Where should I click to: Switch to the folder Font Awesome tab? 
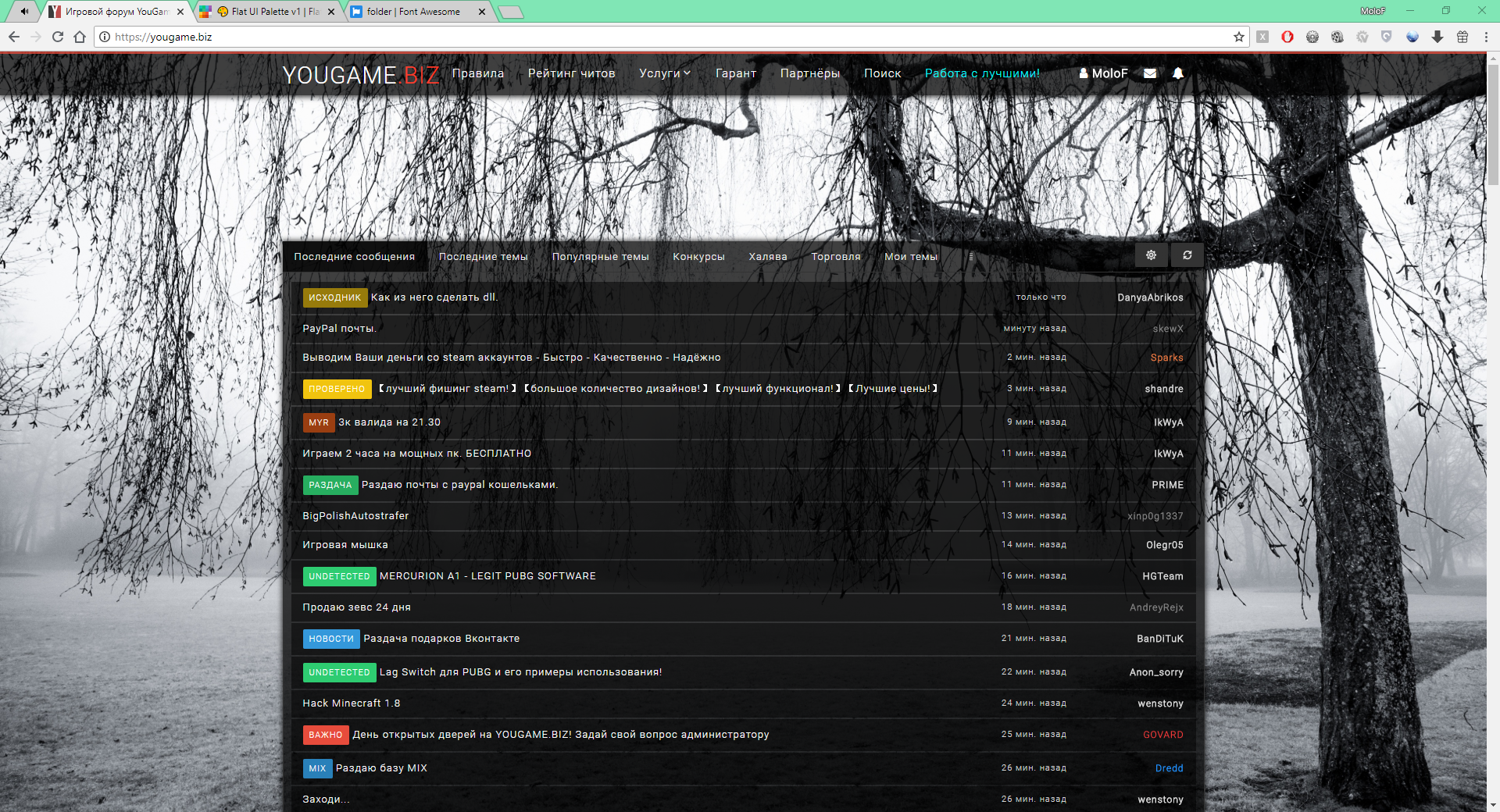tap(418, 12)
